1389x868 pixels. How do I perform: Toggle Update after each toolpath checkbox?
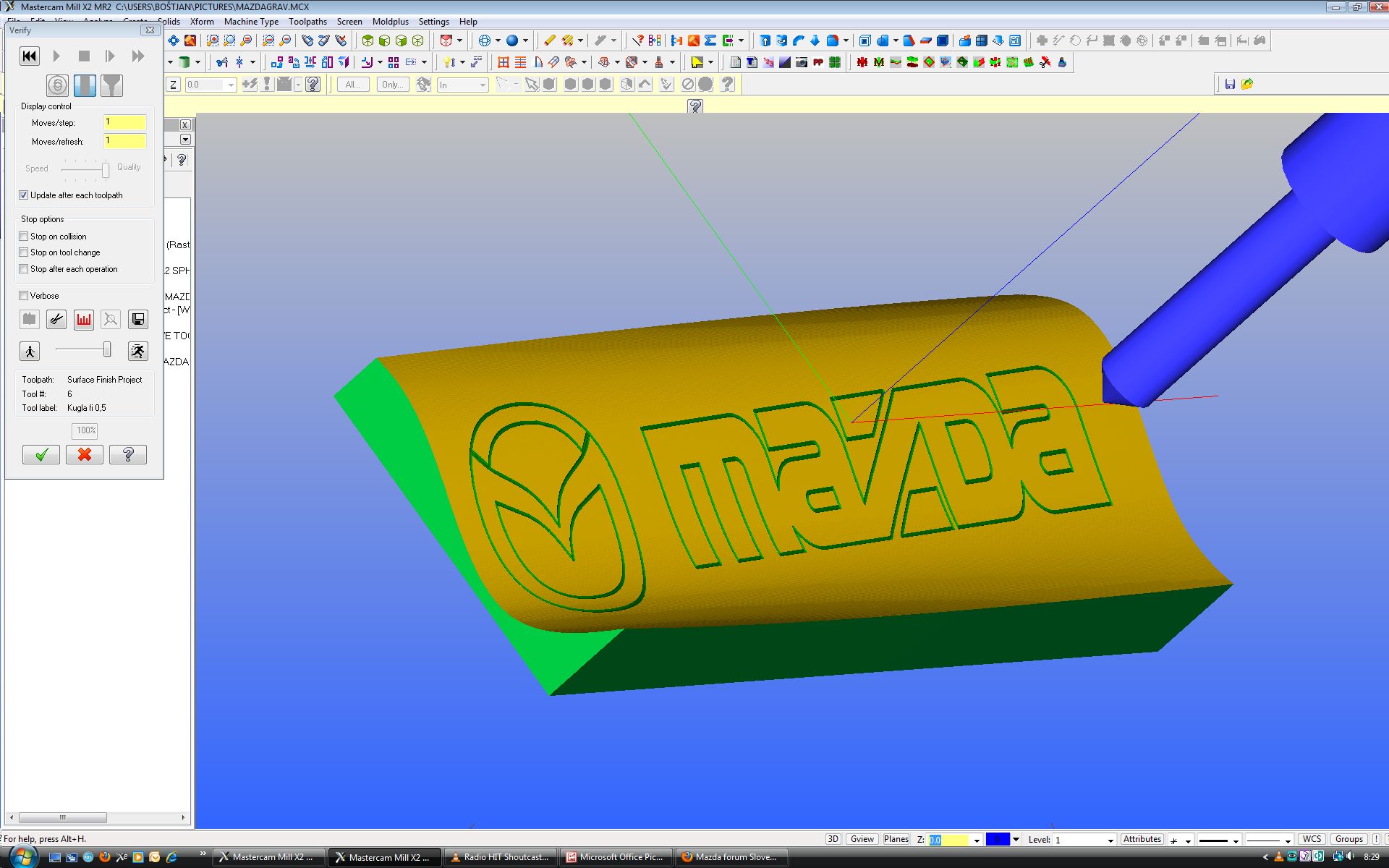pos(24,195)
